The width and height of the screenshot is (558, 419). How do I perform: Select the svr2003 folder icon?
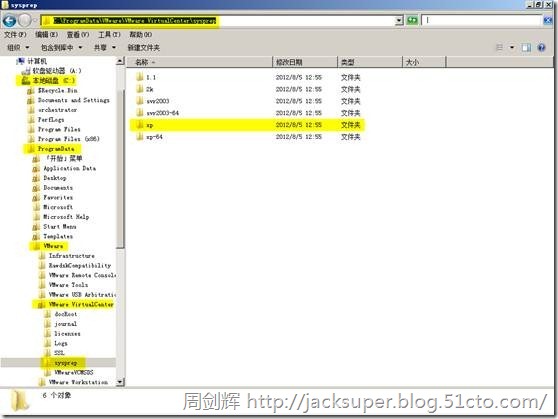point(140,101)
